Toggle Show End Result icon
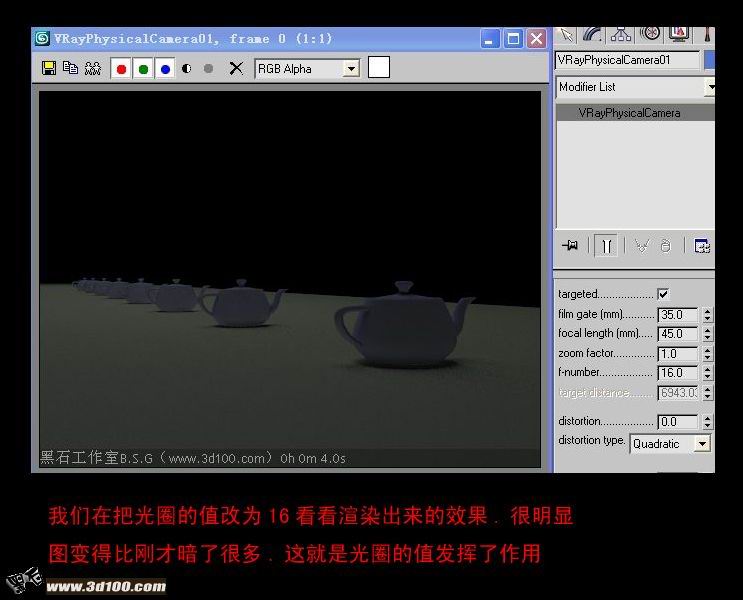Screen dimensions: 743x600 606,246
